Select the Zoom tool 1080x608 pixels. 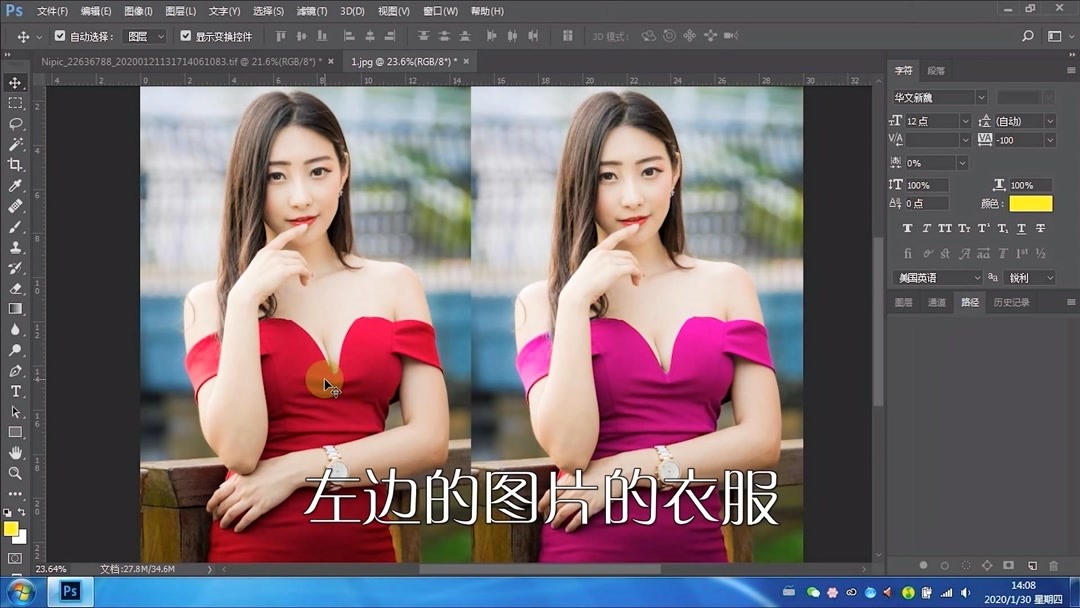click(15, 472)
